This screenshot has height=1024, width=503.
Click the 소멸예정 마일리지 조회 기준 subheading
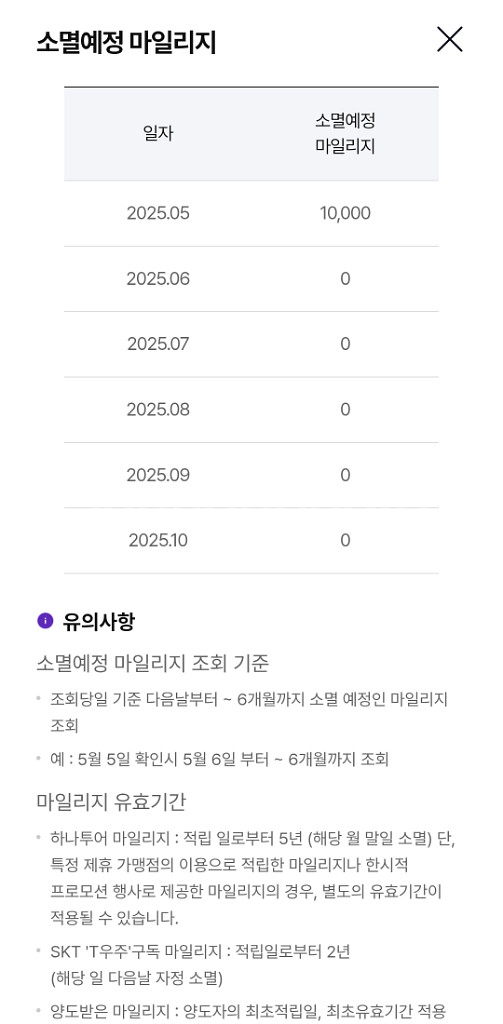[152, 664]
